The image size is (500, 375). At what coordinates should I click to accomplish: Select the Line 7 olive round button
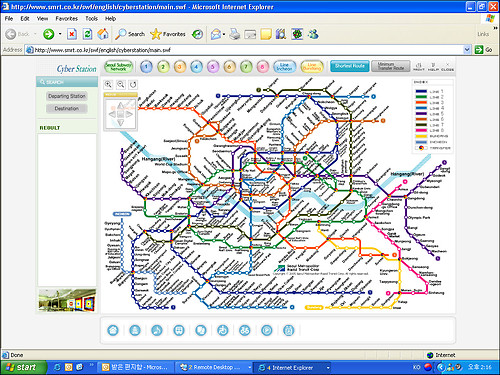click(246, 67)
